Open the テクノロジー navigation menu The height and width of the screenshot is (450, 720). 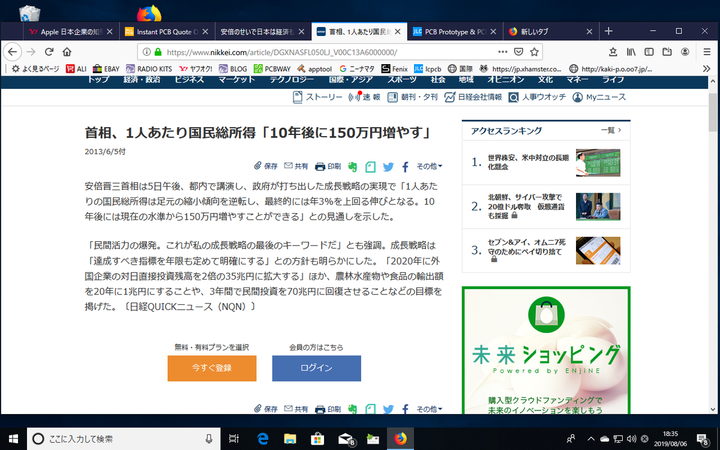tap(292, 80)
